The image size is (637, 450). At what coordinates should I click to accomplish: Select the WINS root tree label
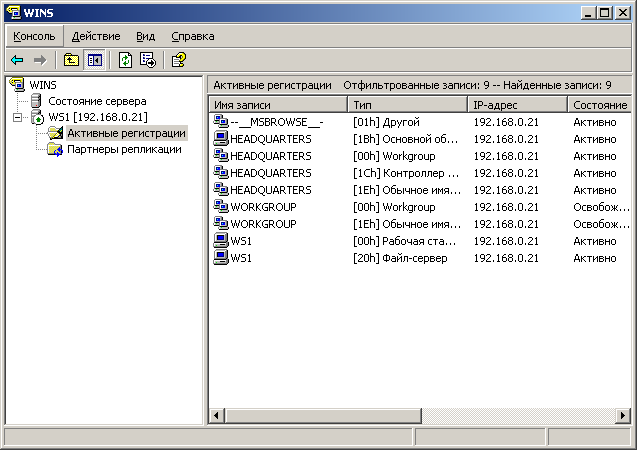click(x=43, y=85)
